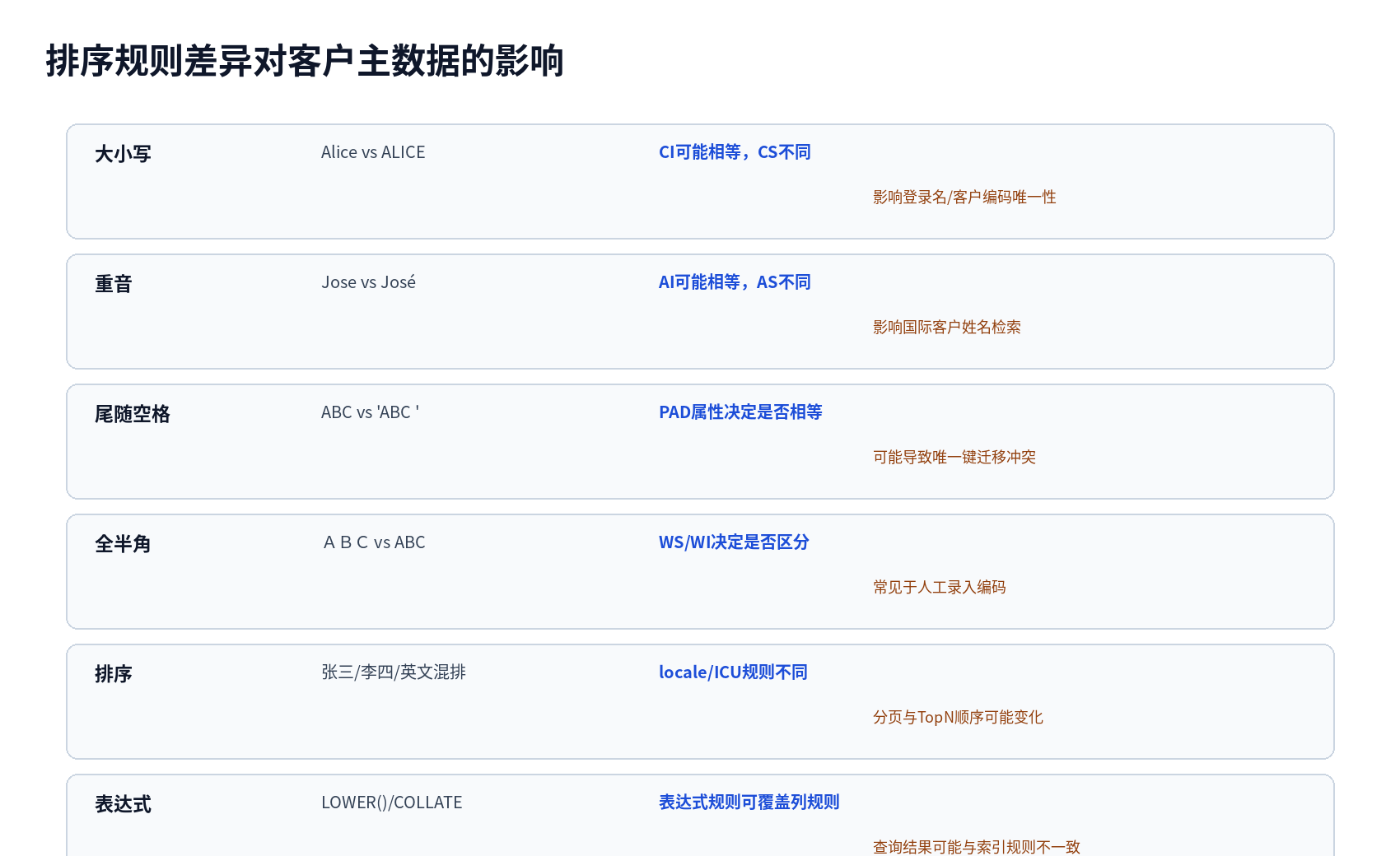Select the note 可能导致唯一键迁移冲突
The width and height of the screenshot is (1400, 856).
point(954,457)
